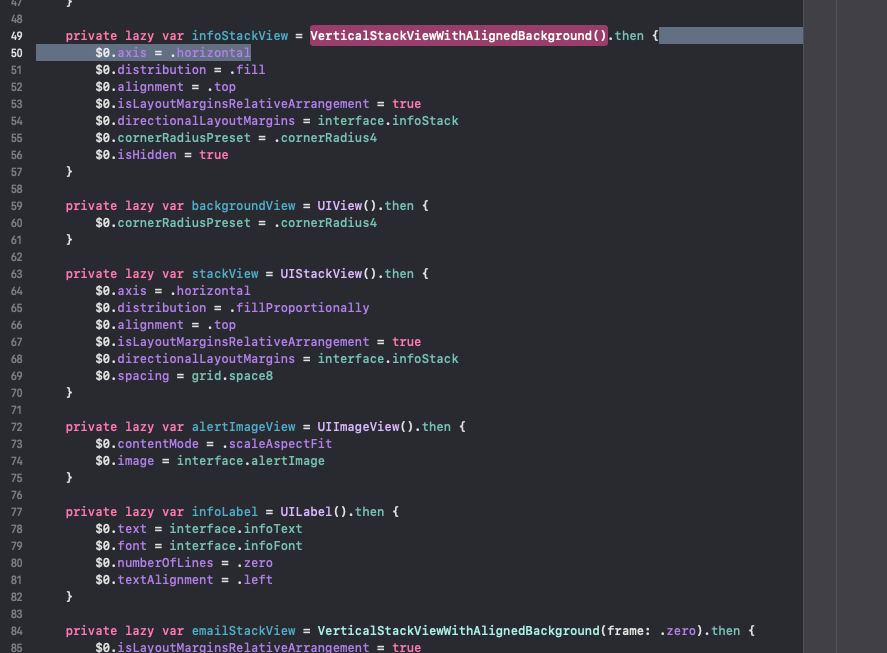Image resolution: width=887 pixels, height=653 pixels.
Task: Click the infoLabel variable name
Action: 225,511
